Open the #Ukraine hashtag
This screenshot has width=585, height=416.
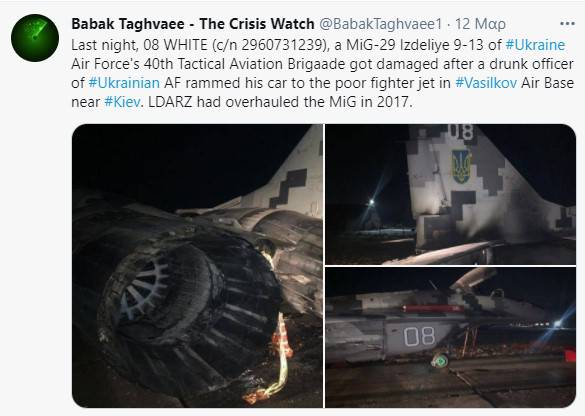(535, 45)
